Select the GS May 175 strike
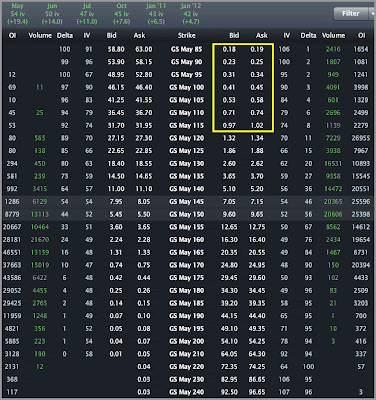376x400 pixels. [x=187, y=278]
